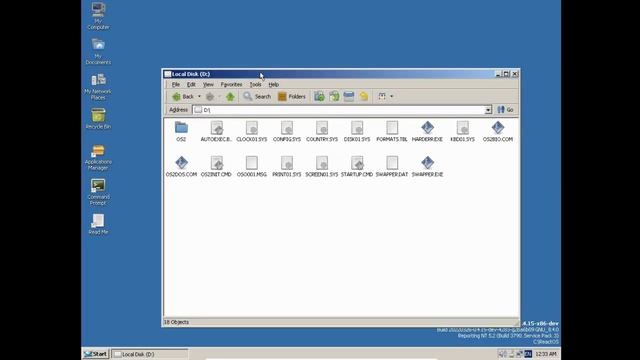Launch Command Prompt from the desktop
Viewport: 640px width, 360px height.
click(98, 192)
